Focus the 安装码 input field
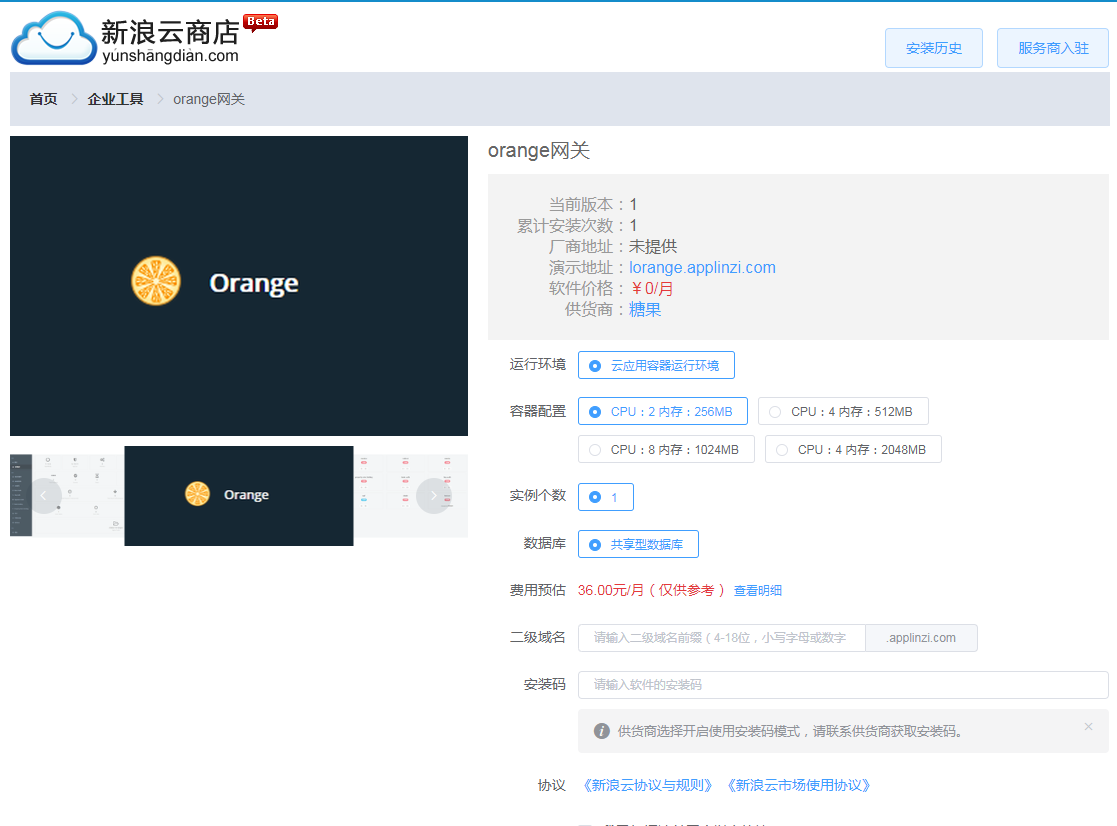1117x826 pixels. pyautogui.click(x=843, y=685)
